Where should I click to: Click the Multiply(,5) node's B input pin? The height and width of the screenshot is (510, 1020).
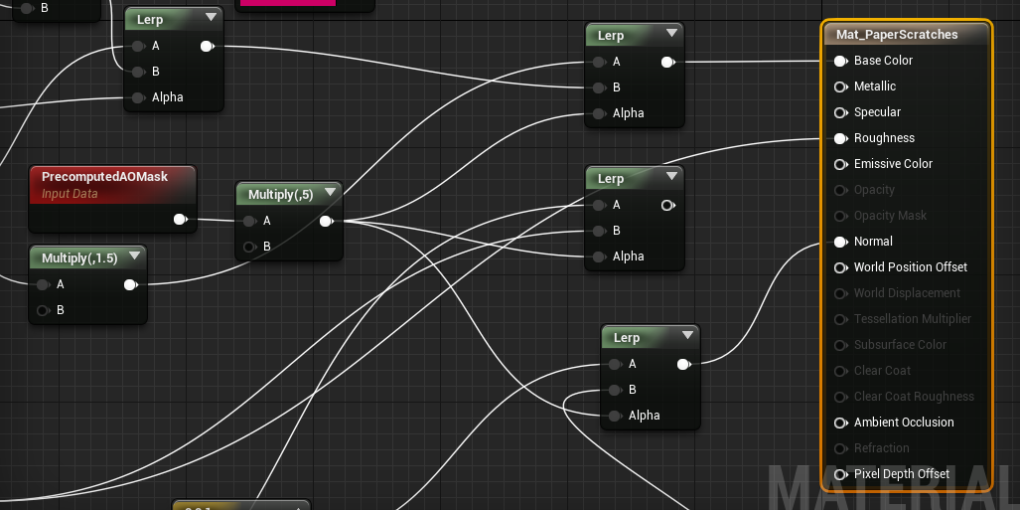pyautogui.click(x=248, y=247)
